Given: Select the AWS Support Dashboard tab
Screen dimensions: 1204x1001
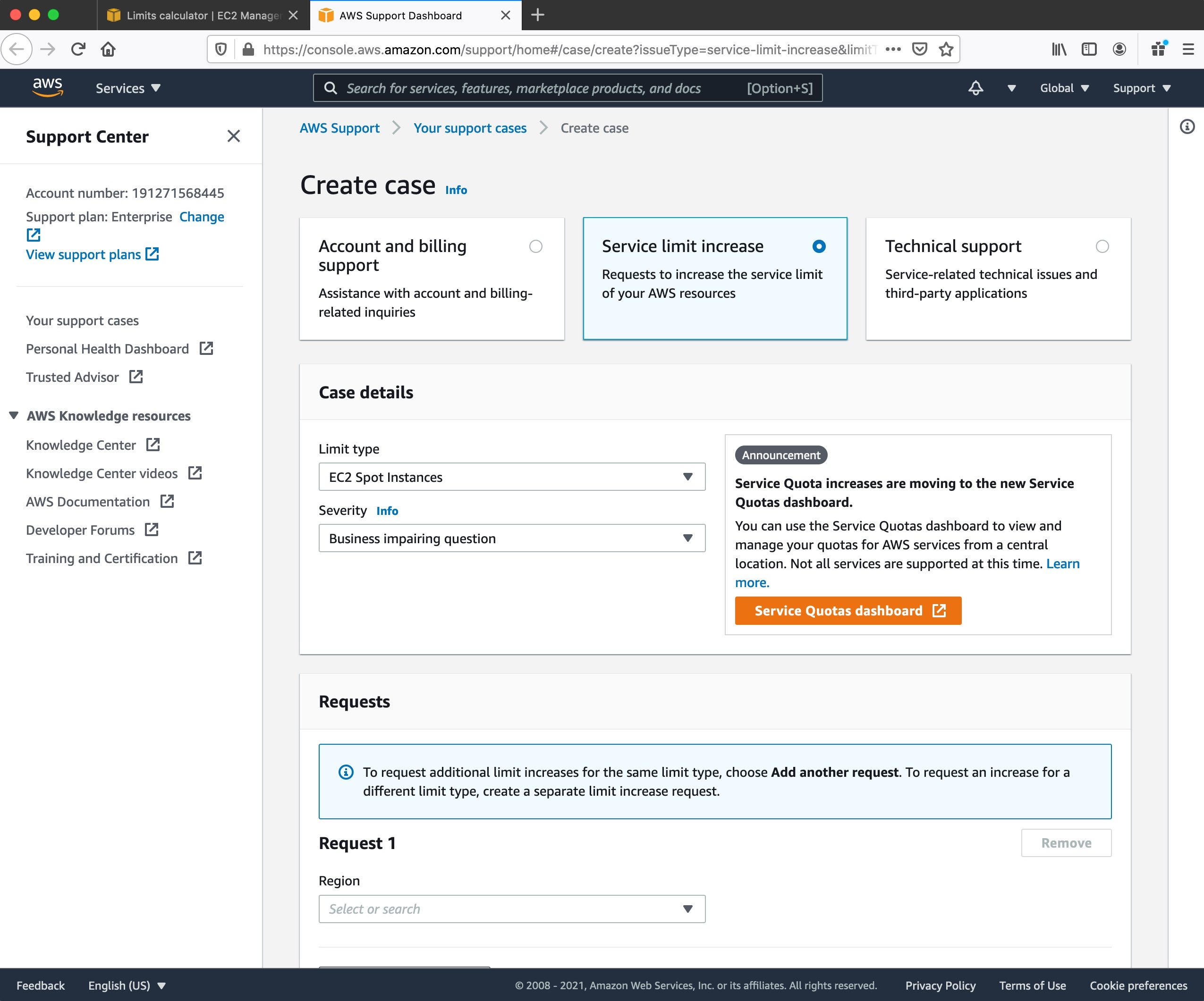Looking at the screenshot, I should coord(415,16).
